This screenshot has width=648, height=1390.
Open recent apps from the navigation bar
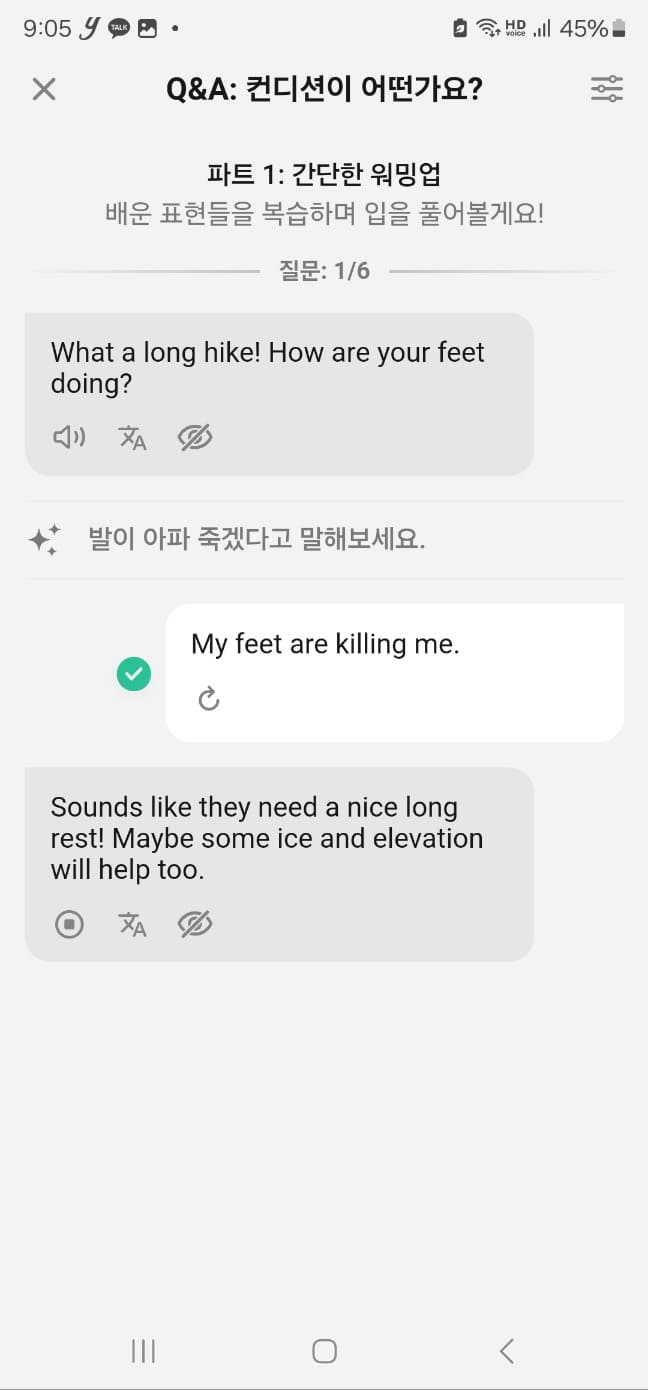click(x=142, y=1350)
